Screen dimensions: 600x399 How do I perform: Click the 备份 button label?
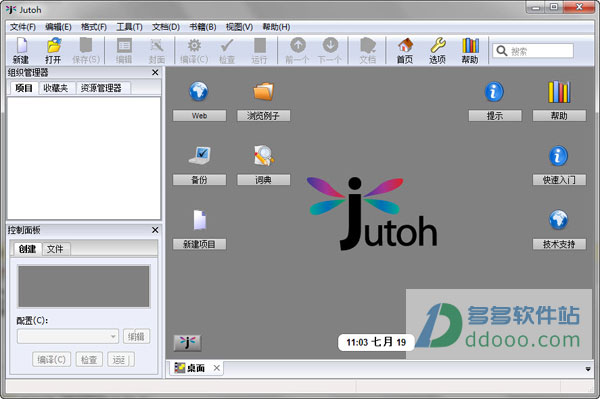coord(199,180)
